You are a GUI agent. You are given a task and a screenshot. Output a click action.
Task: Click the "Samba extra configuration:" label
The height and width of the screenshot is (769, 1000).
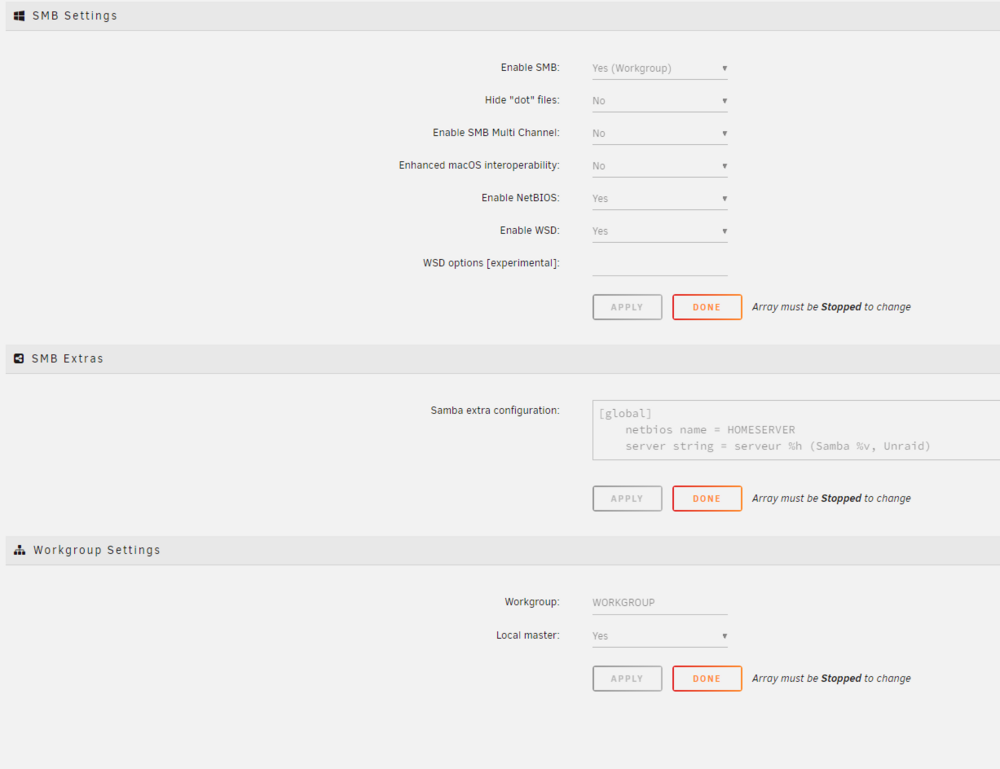coord(495,410)
